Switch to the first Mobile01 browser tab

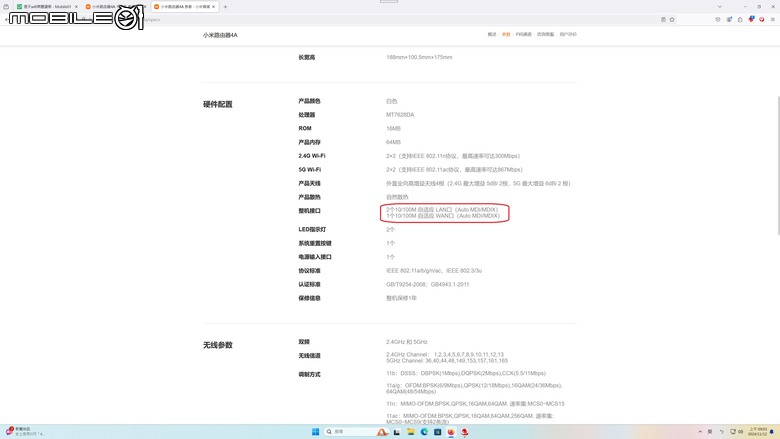pos(46,6)
